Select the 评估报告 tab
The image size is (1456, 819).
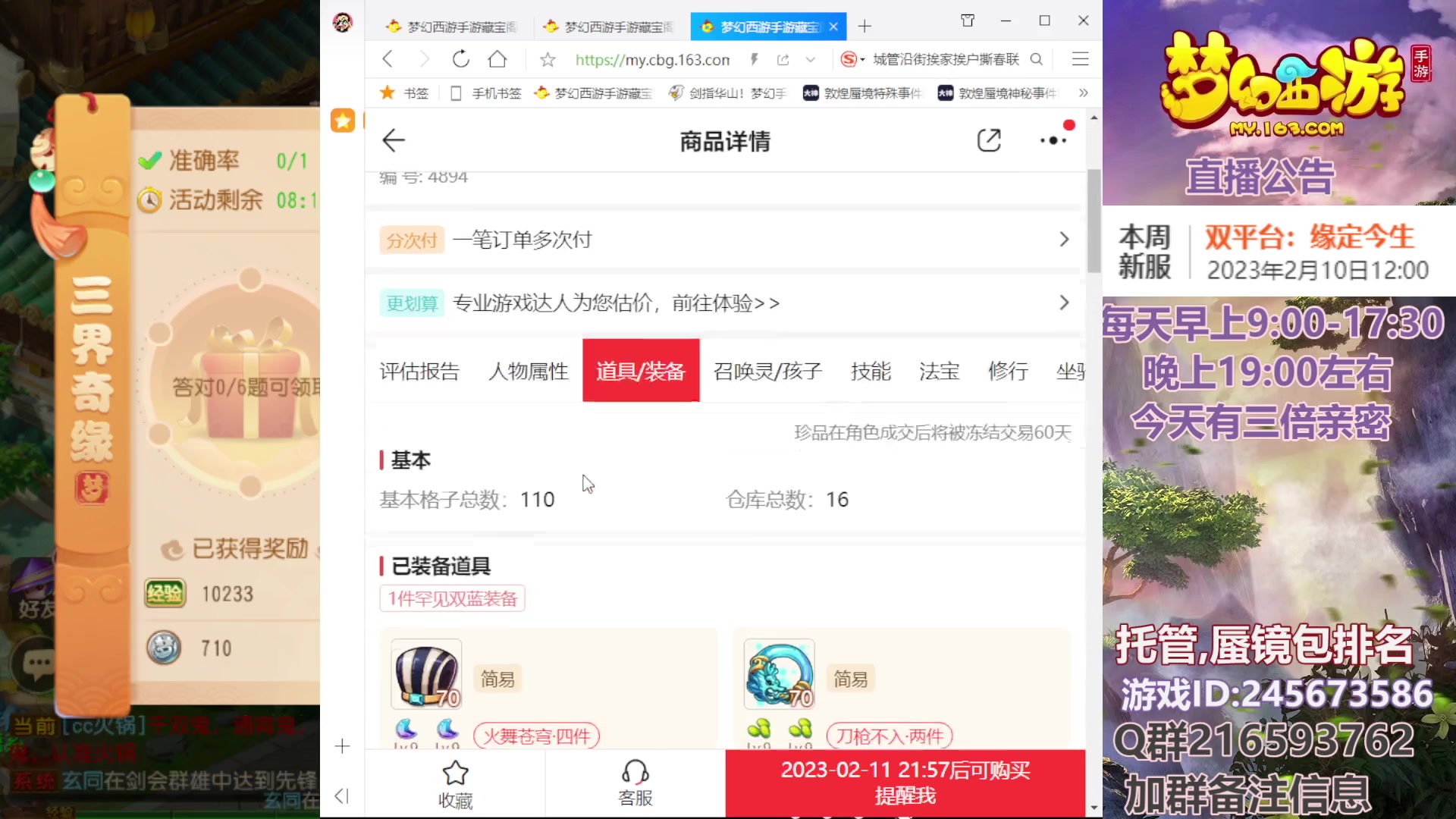pos(419,371)
